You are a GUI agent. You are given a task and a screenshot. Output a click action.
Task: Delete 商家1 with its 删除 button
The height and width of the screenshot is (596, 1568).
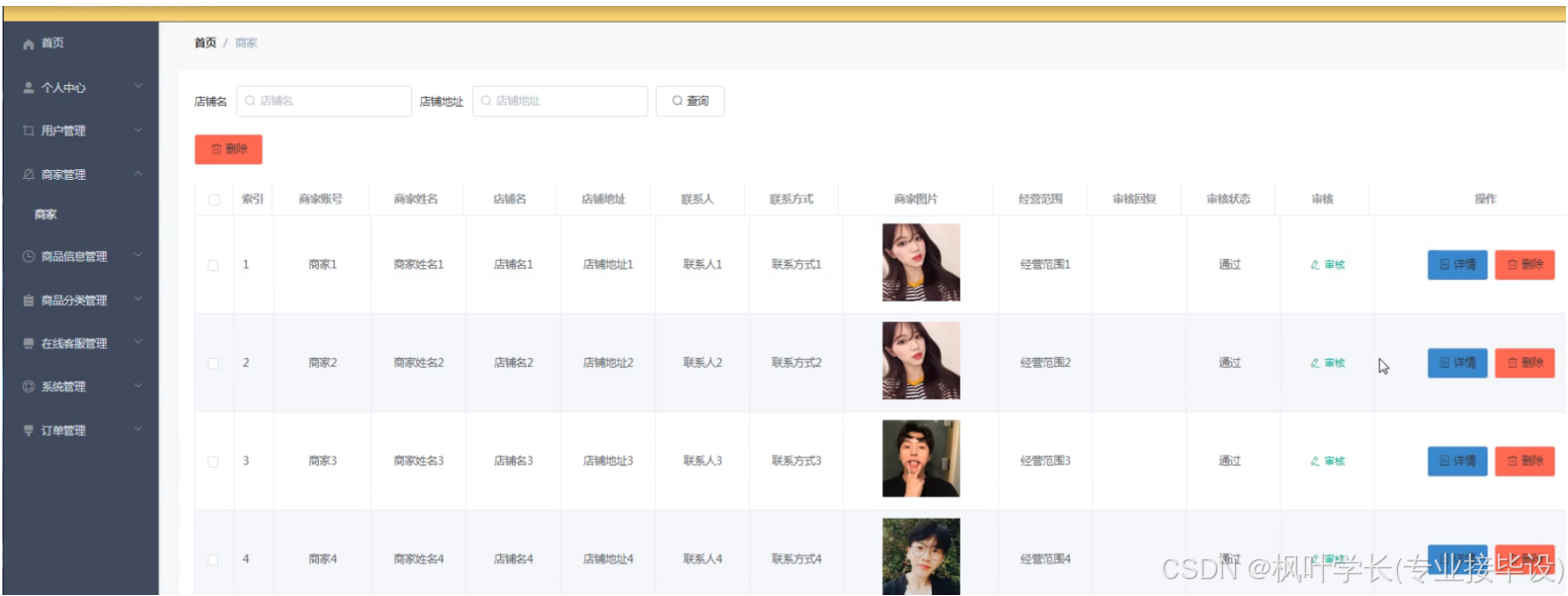[1525, 265]
